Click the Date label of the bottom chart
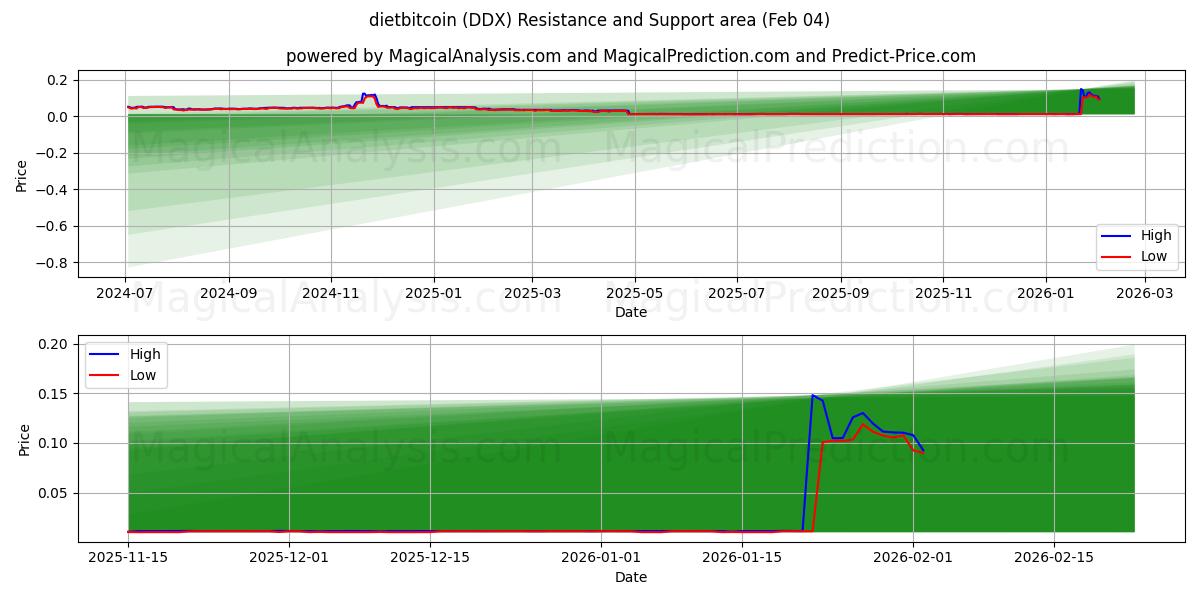 pos(634,578)
